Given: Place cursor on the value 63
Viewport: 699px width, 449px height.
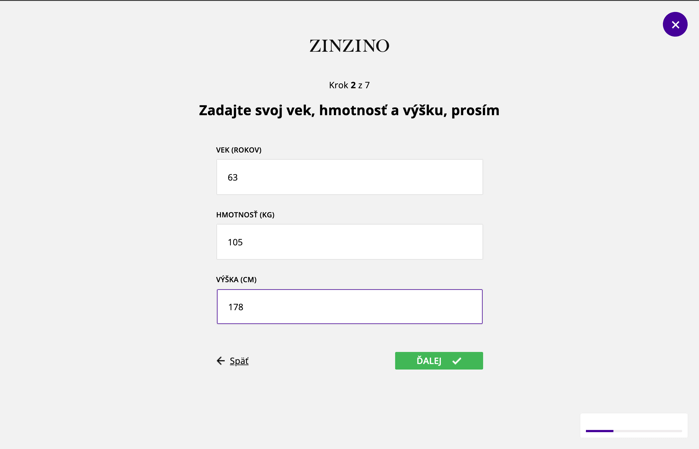Looking at the screenshot, I should [233, 177].
